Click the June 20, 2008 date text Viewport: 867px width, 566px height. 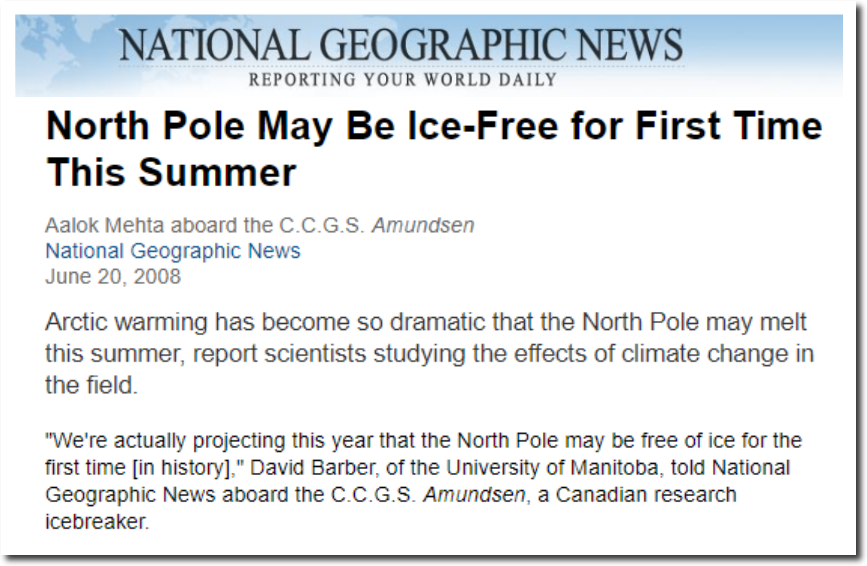click(x=113, y=276)
